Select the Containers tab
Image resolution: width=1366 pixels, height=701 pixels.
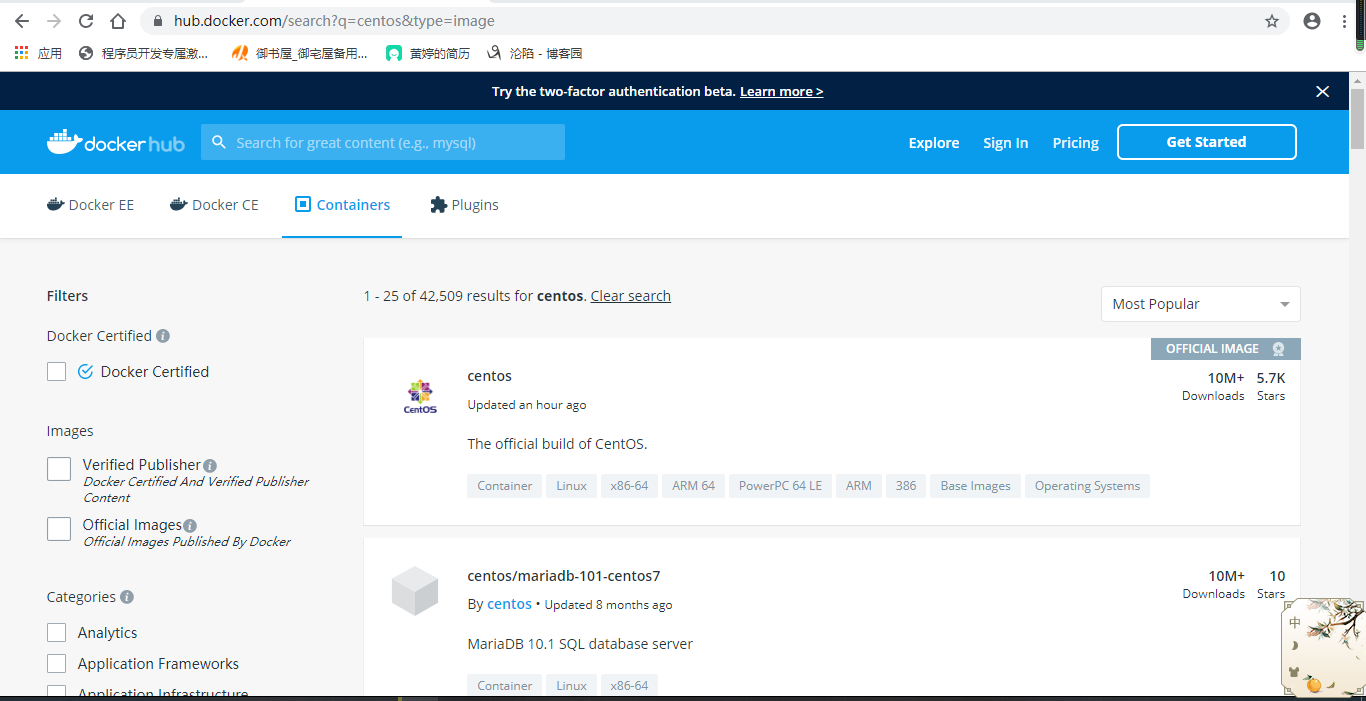click(x=342, y=205)
